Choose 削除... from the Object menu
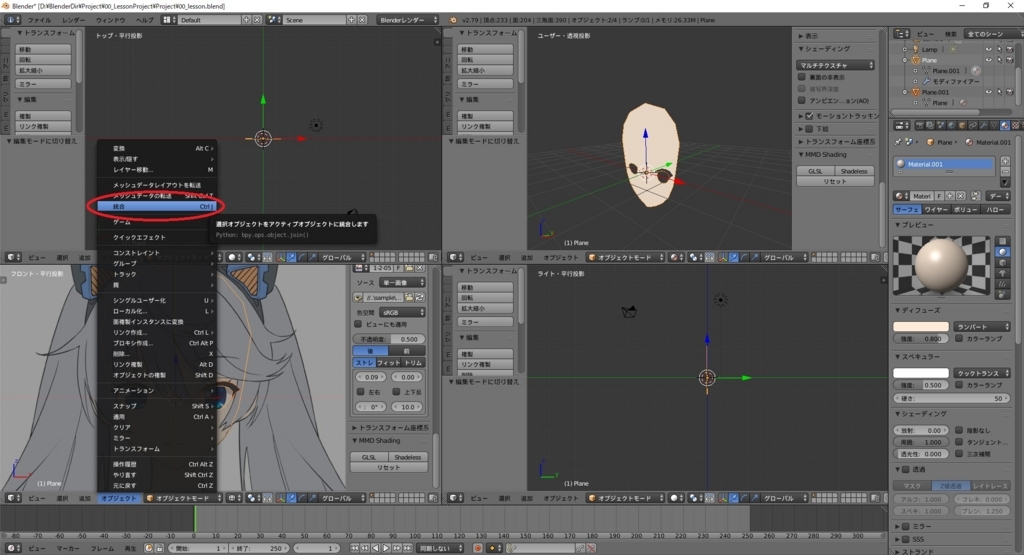The image size is (1024, 555). (x=157, y=354)
